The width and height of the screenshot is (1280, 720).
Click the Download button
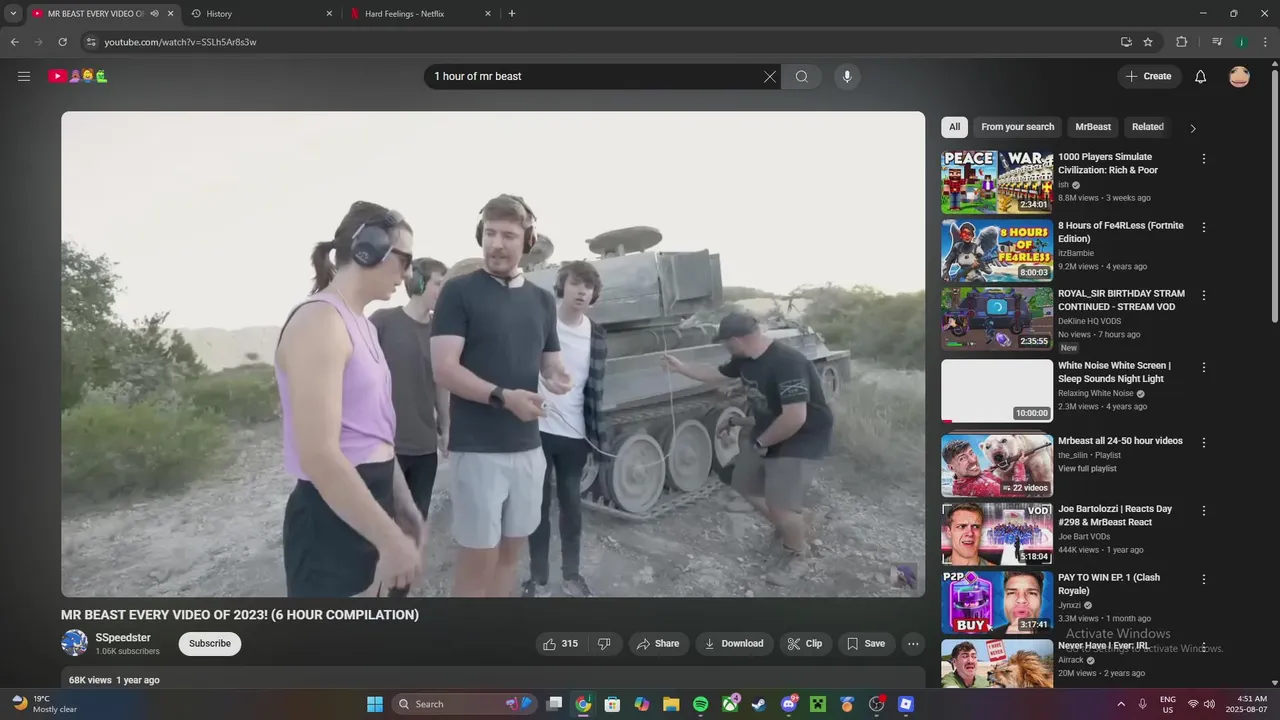point(734,644)
